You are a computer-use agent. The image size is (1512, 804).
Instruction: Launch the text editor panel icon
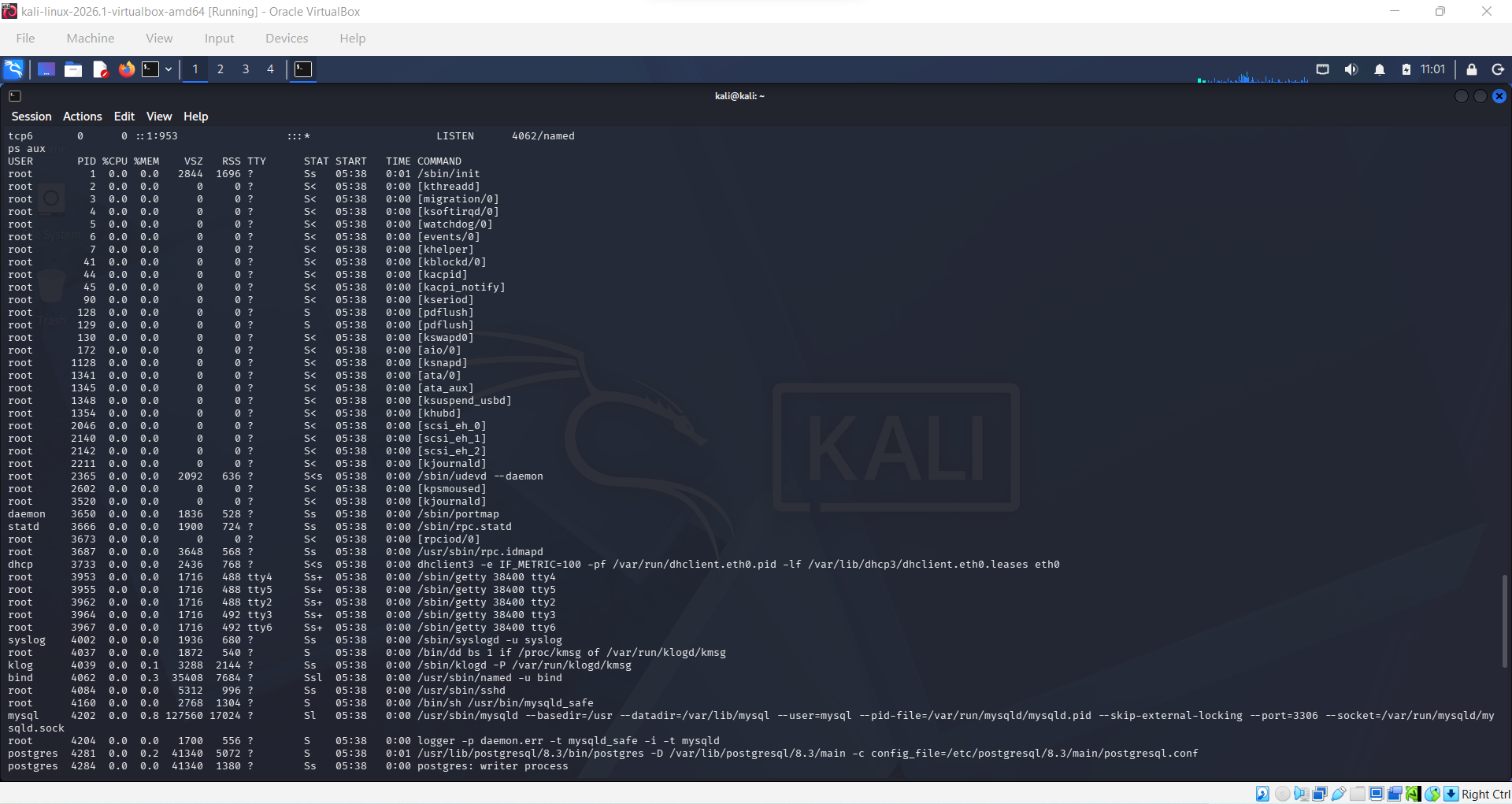tap(100, 69)
